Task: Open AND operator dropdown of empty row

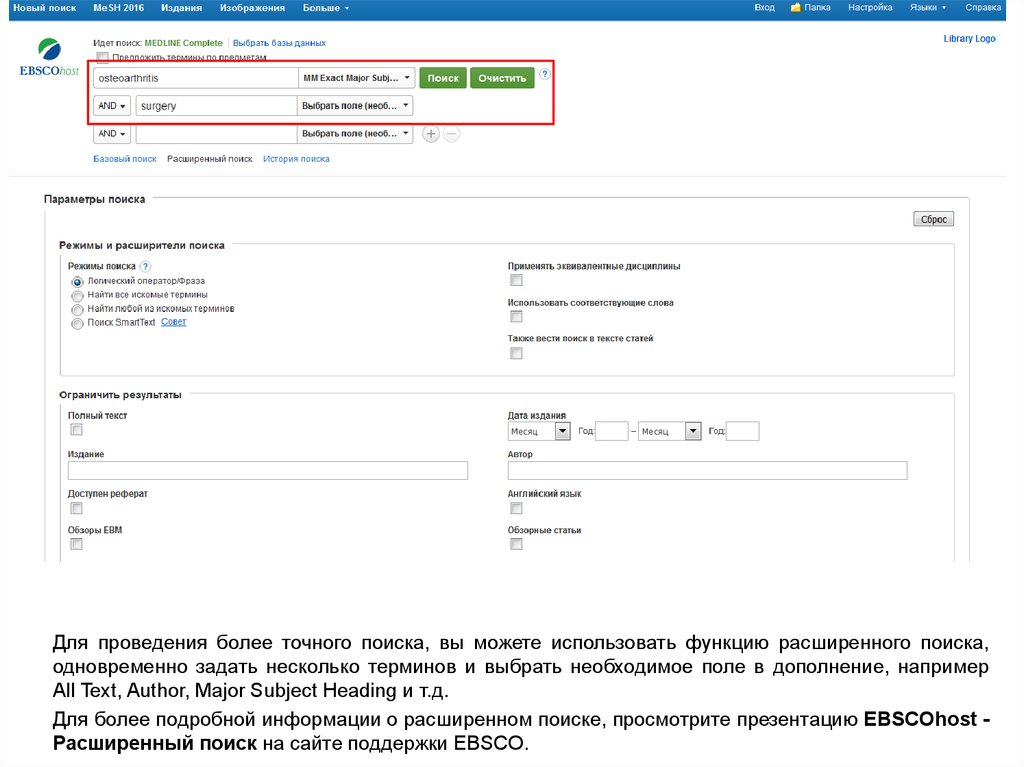Action: click(112, 133)
